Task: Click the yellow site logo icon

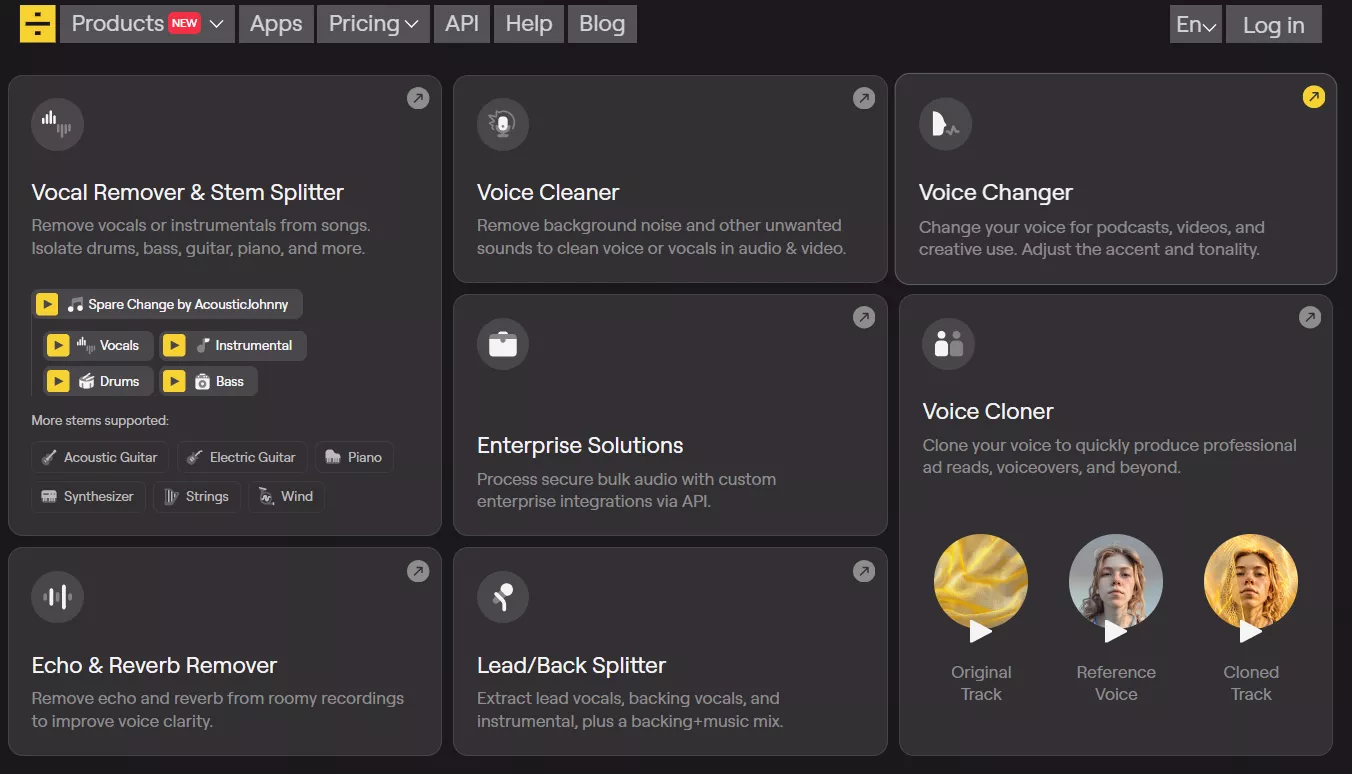Action: coord(38,24)
